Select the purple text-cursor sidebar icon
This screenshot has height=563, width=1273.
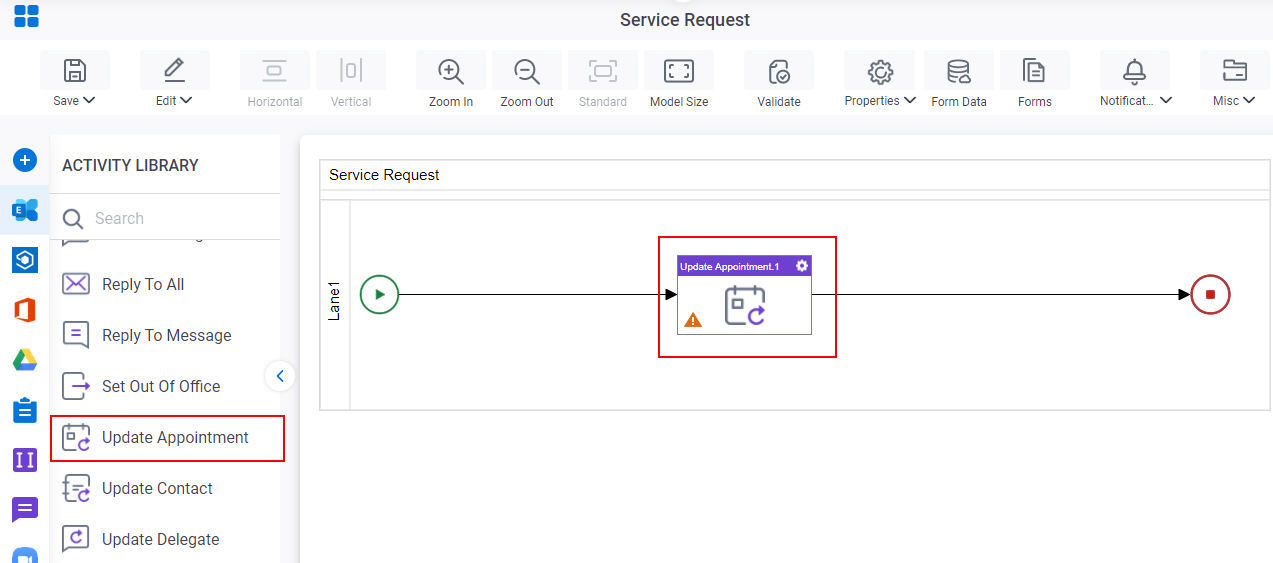25,460
